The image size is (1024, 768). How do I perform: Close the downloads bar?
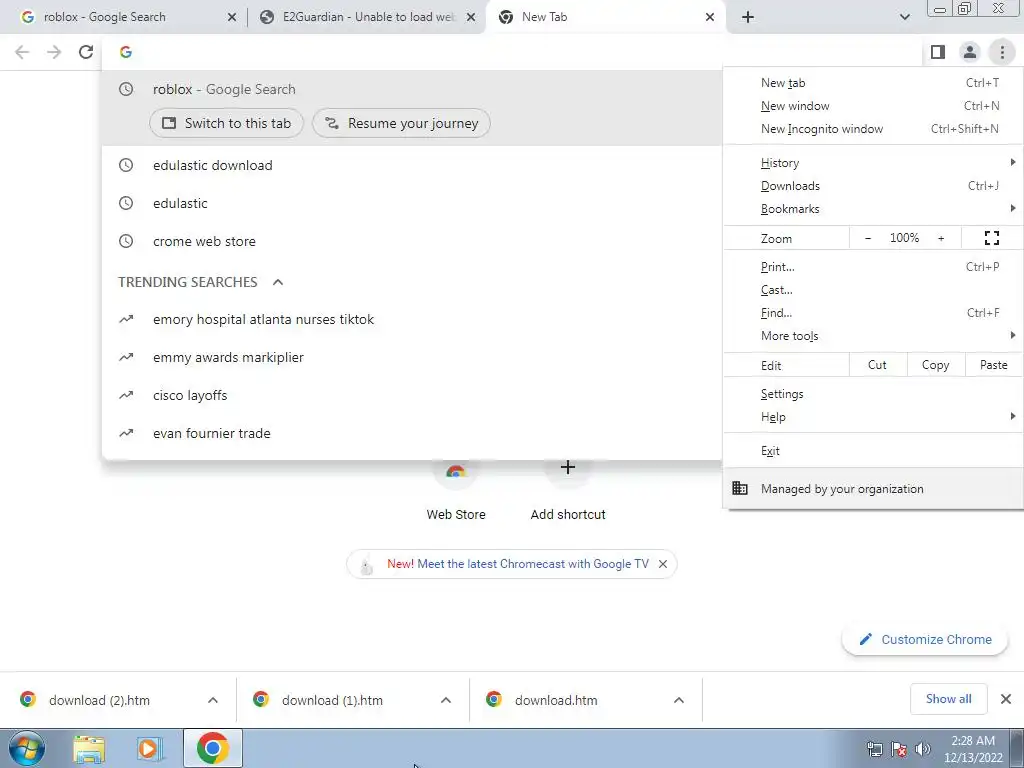pyautogui.click(x=1006, y=699)
